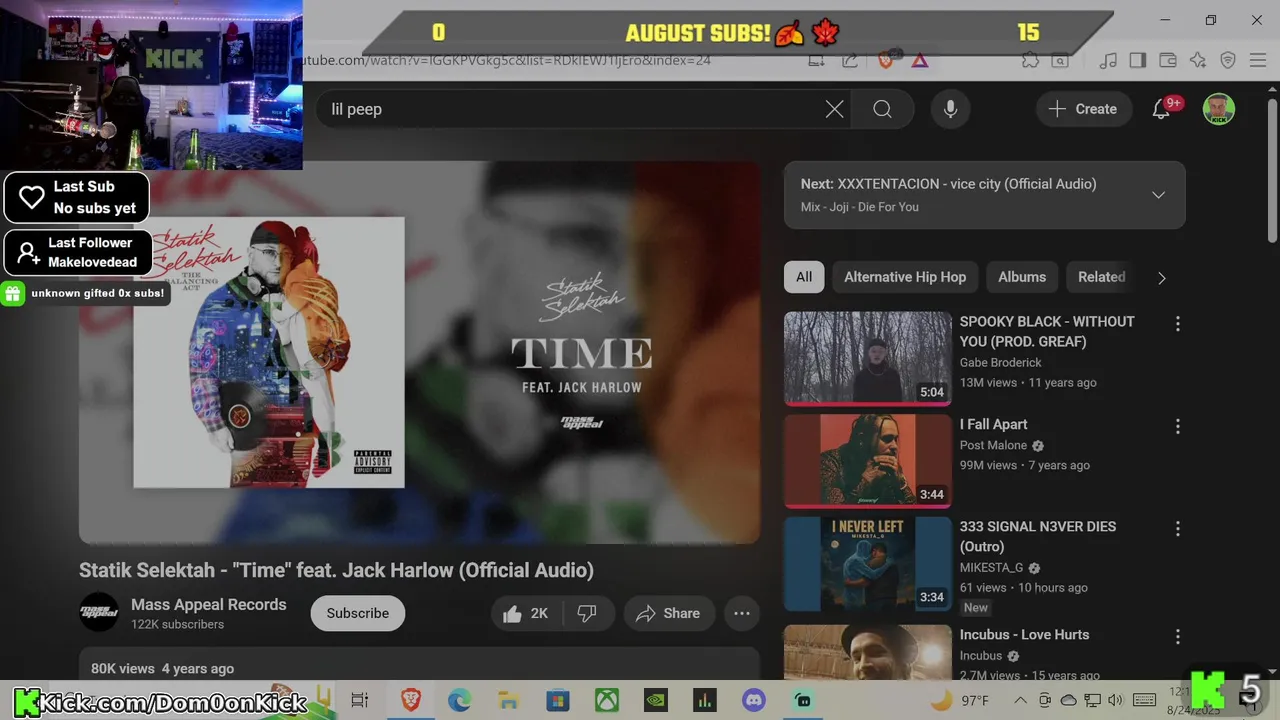Click the Share button
Viewport: 1280px width, 720px height.
coord(668,613)
